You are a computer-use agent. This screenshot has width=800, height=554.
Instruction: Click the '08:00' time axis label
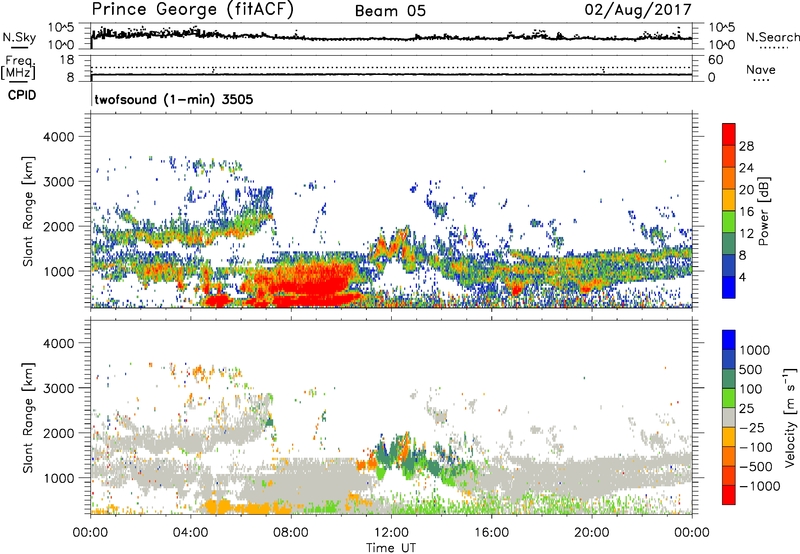[291, 533]
